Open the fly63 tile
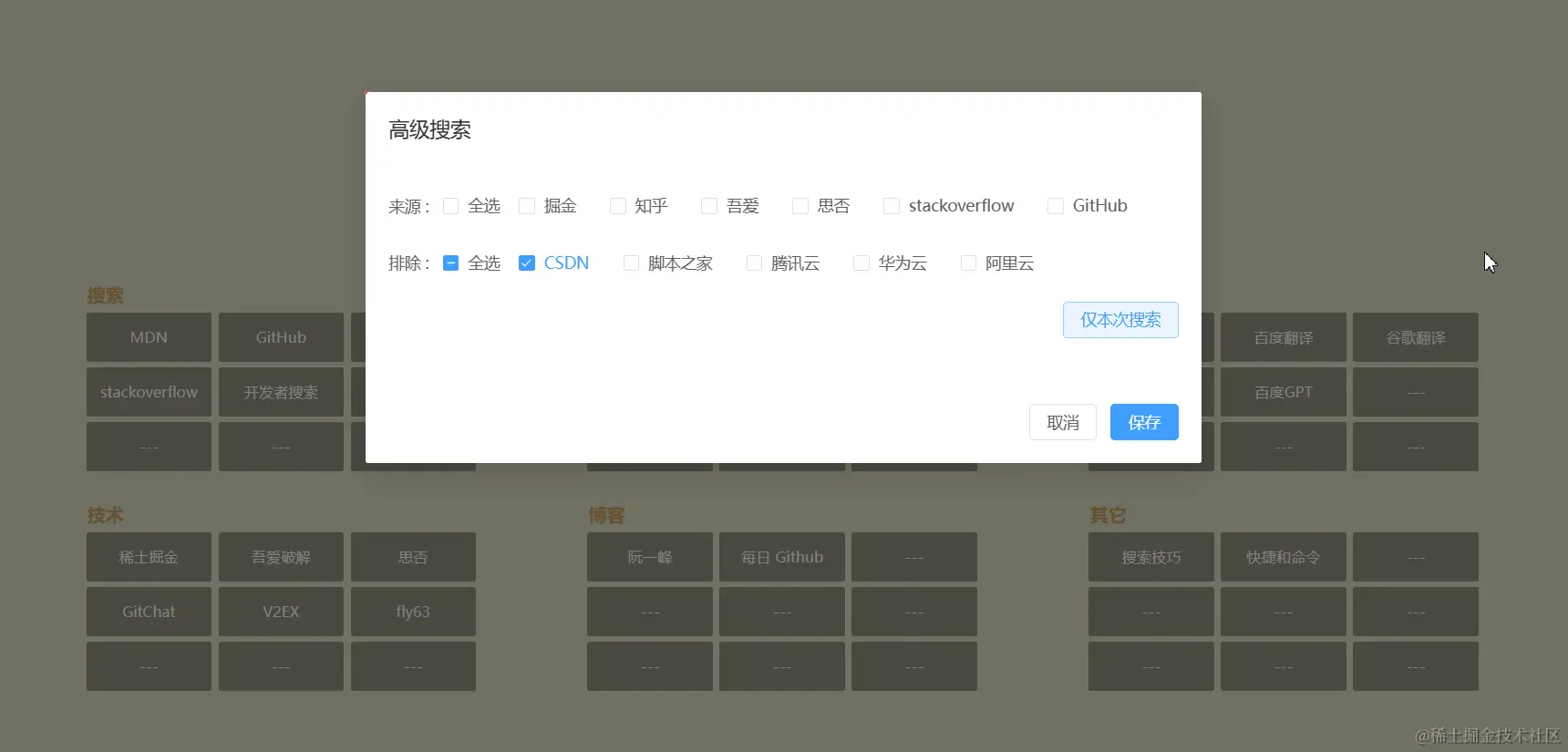Image resolution: width=1568 pixels, height=752 pixels. [413, 612]
